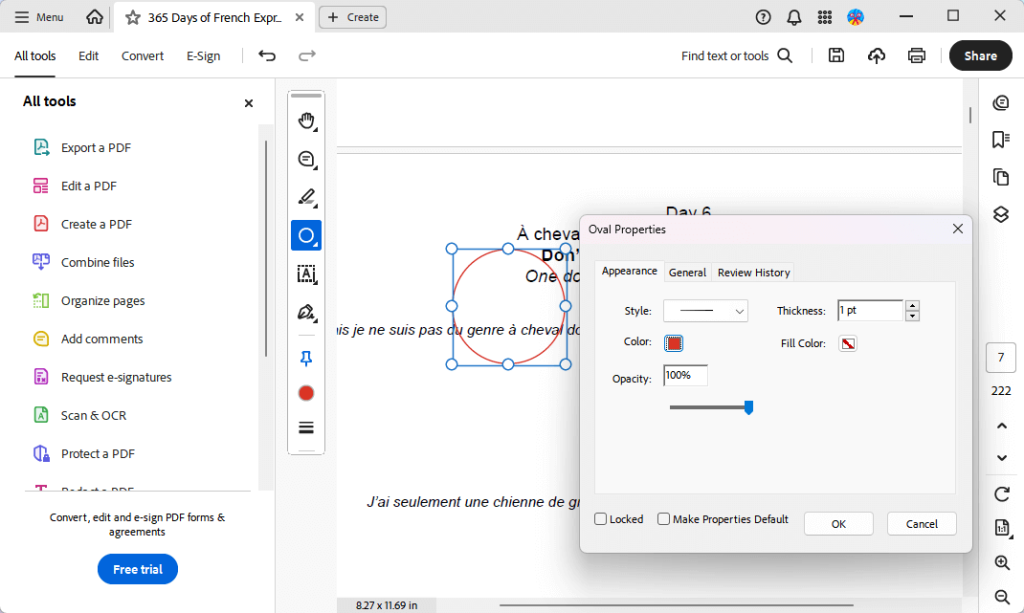Enable the Locked option in Oval Properties
This screenshot has height=613, width=1024.
(600, 519)
